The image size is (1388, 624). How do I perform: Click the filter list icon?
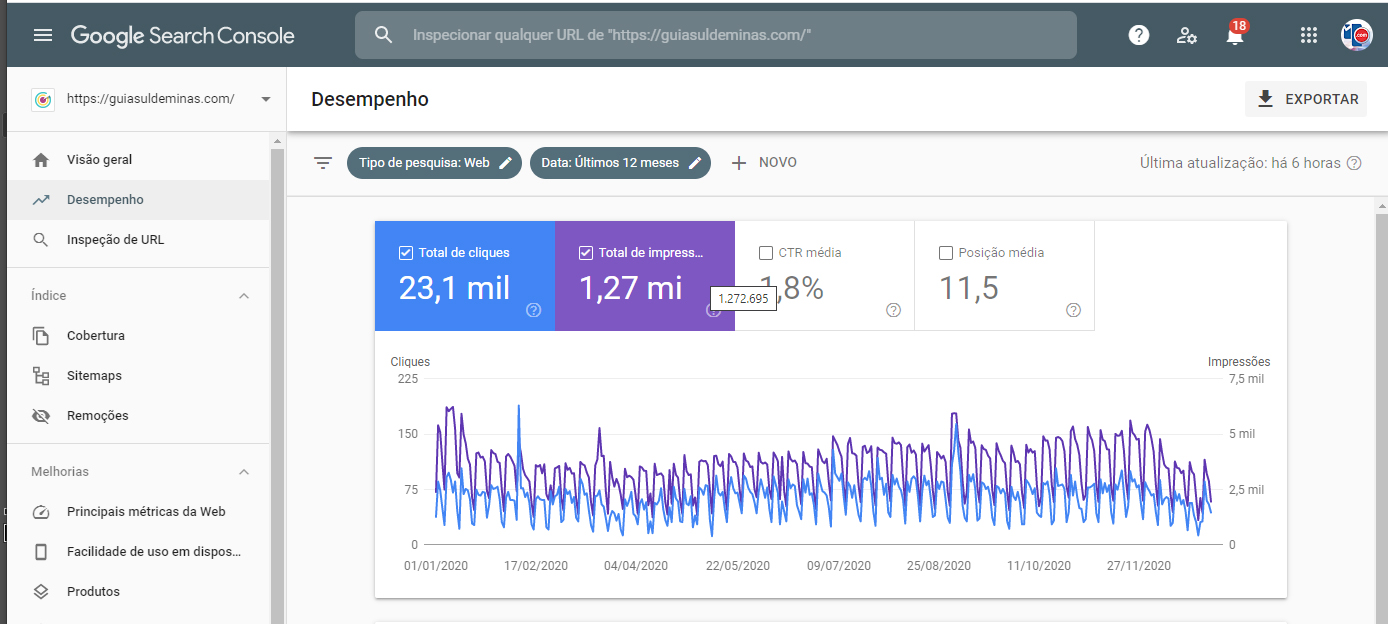pos(323,163)
